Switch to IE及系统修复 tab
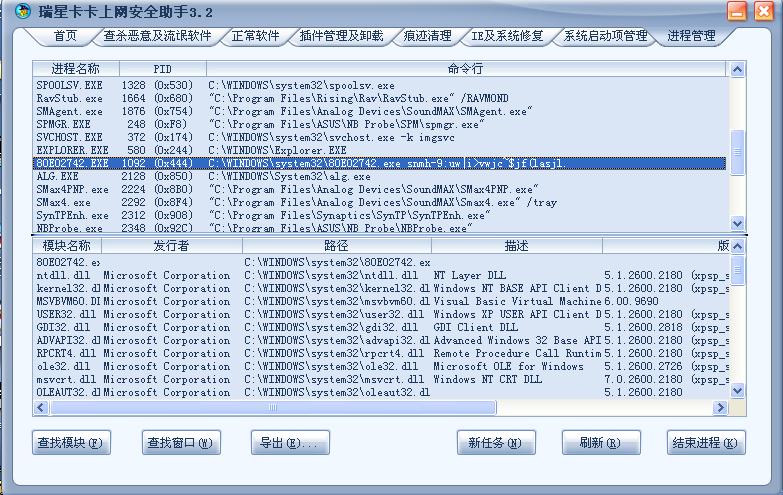783x495 pixels. tap(507, 36)
